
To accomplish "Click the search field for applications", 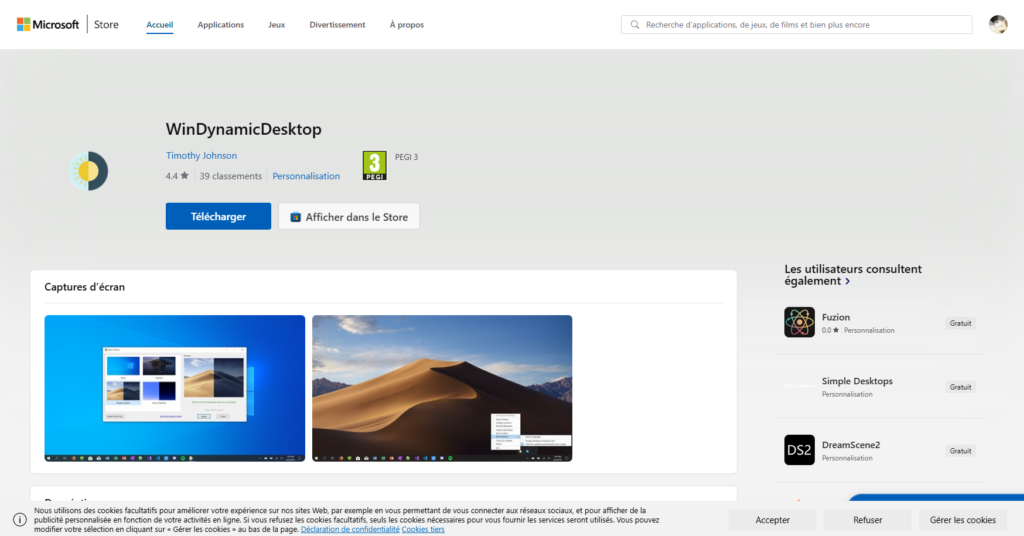I will coord(796,25).
